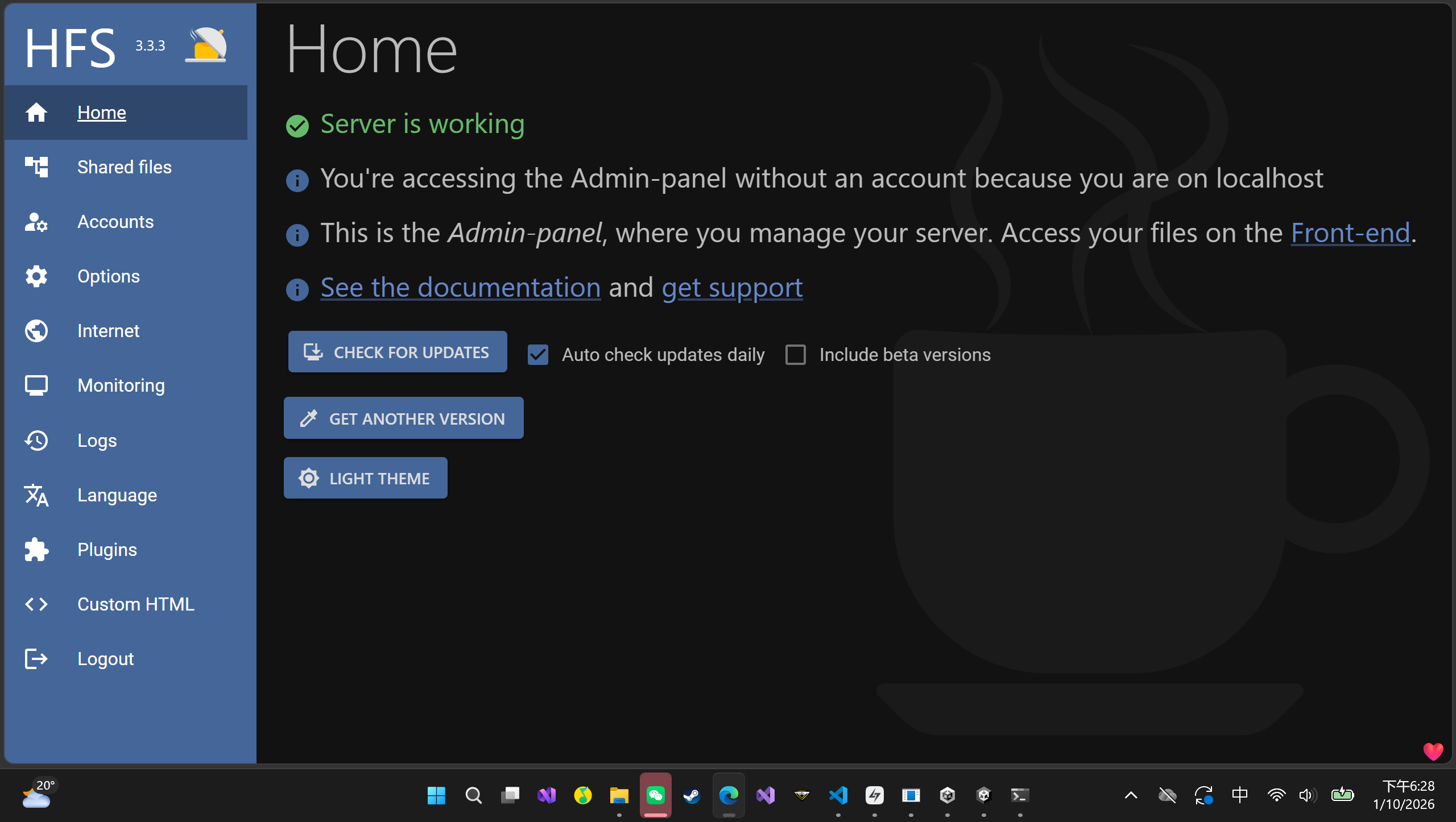Click the Logs history clock icon
The height and width of the screenshot is (822, 1456).
click(x=36, y=441)
